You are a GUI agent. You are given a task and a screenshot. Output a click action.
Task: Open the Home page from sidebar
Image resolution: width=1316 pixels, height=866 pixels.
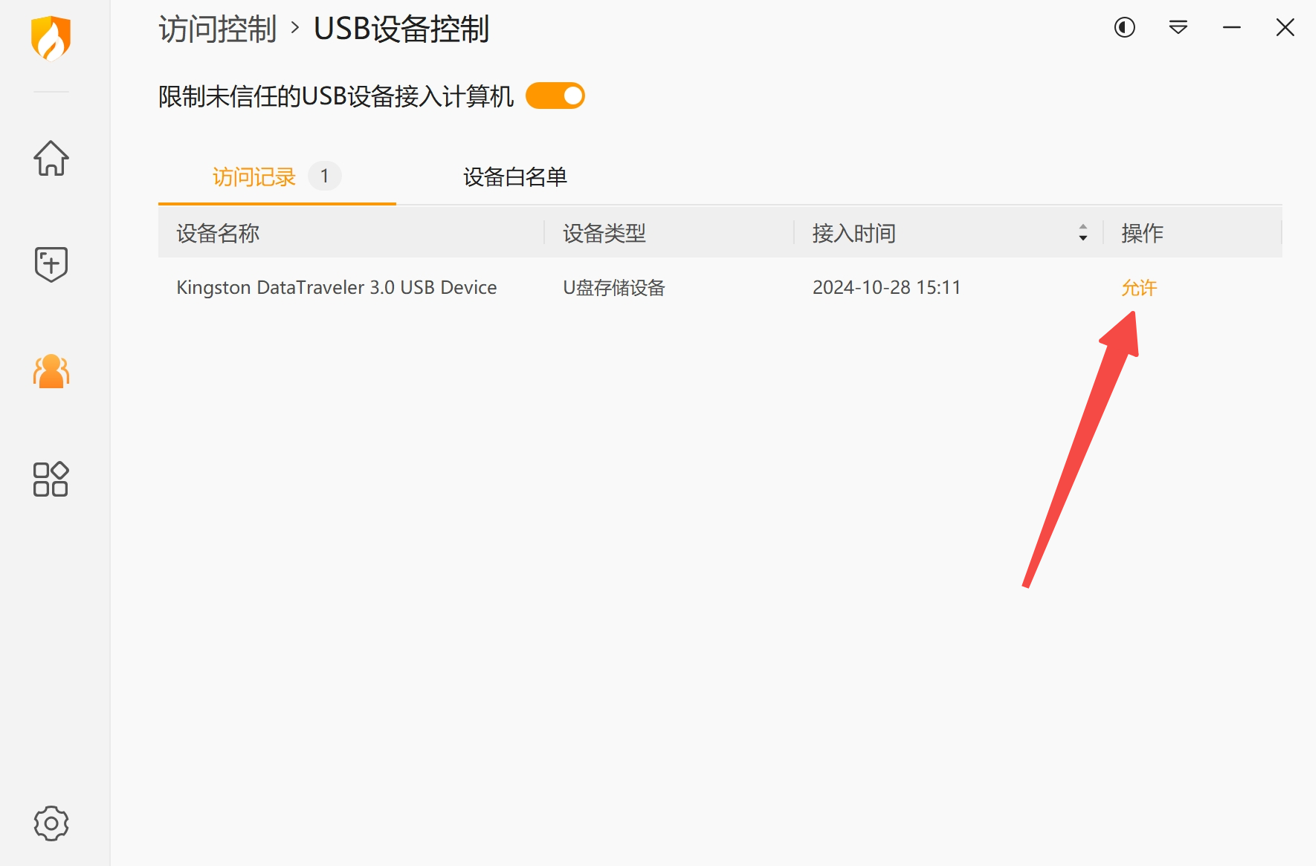[51, 158]
